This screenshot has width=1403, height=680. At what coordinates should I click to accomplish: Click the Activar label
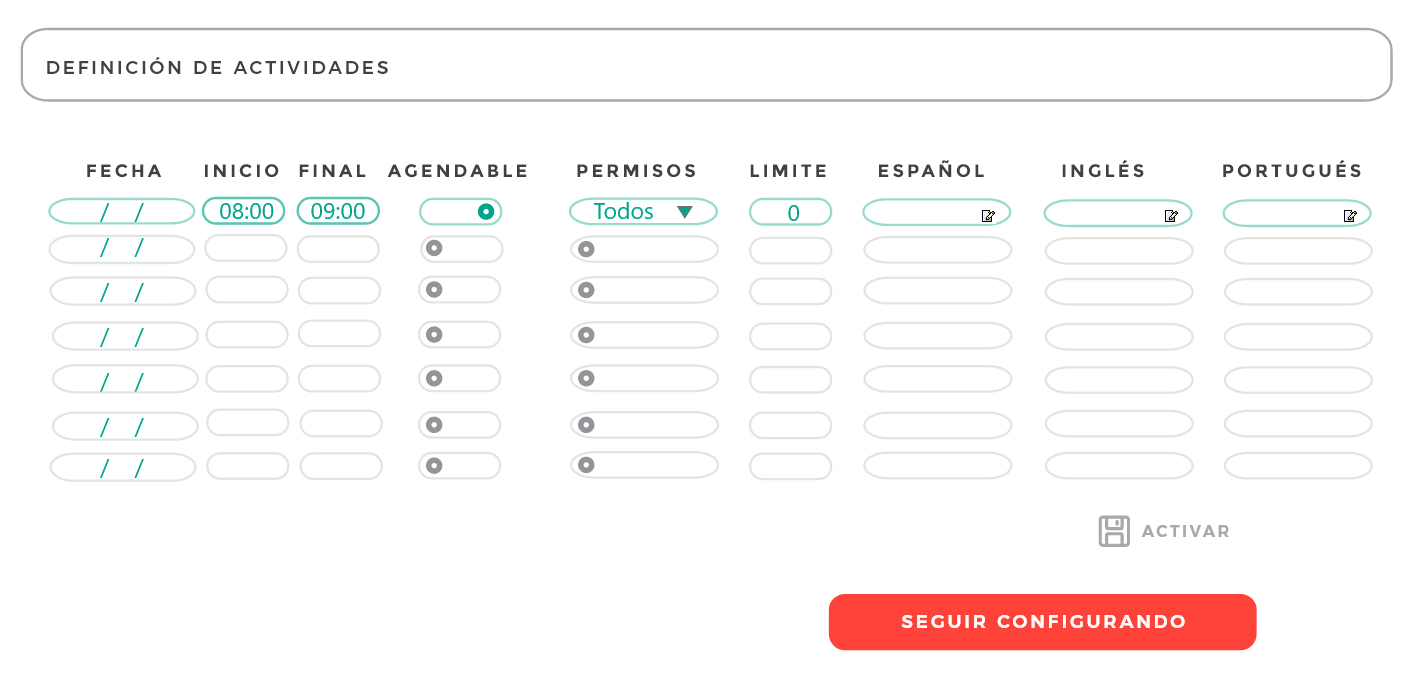[1186, 531]
